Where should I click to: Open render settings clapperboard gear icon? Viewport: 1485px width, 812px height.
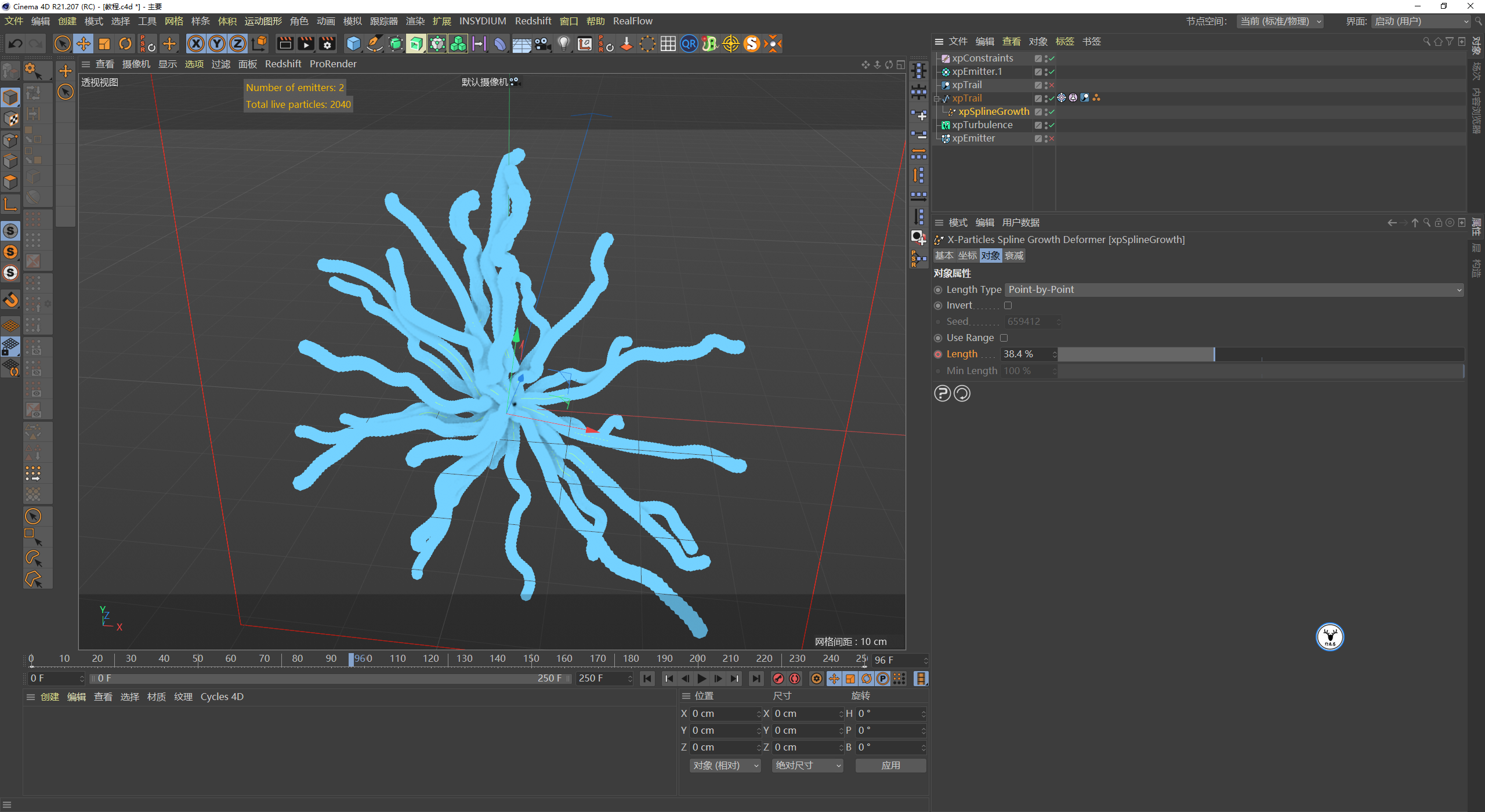pyautogui.click(x=327, y=43)
